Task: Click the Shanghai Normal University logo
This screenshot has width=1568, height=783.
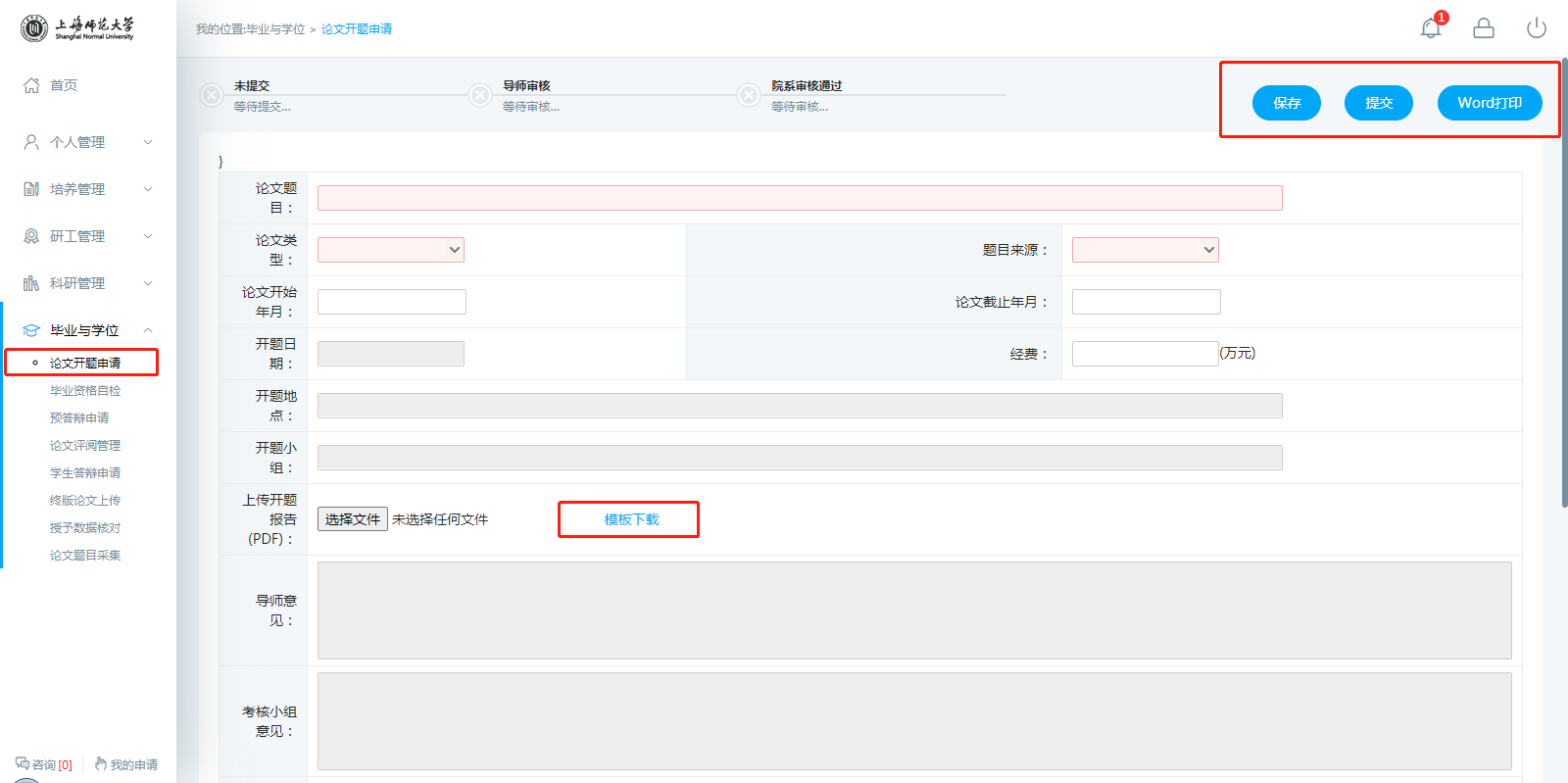Action: point(77,28)
